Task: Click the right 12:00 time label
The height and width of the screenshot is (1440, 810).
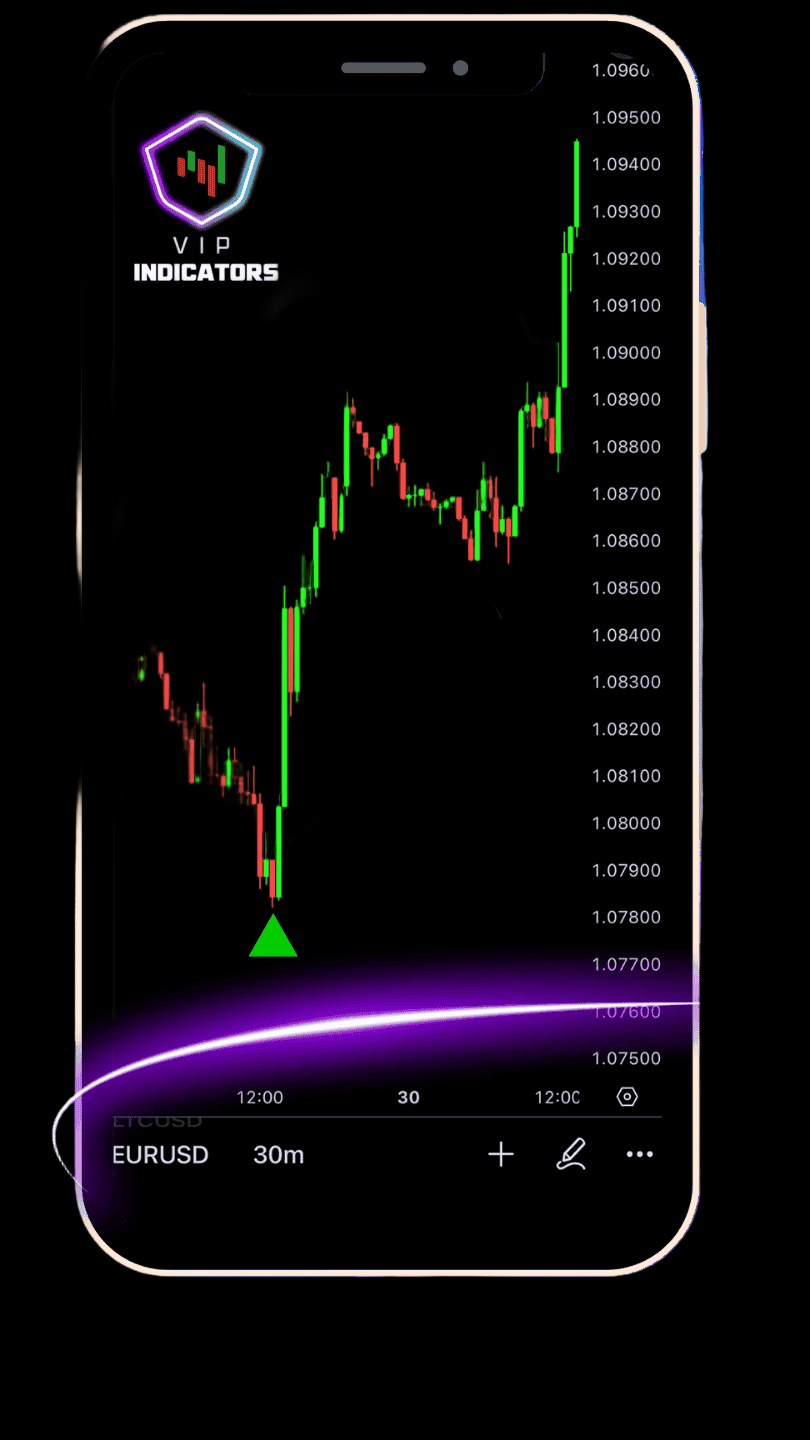Action: (x=557, y=1097)
